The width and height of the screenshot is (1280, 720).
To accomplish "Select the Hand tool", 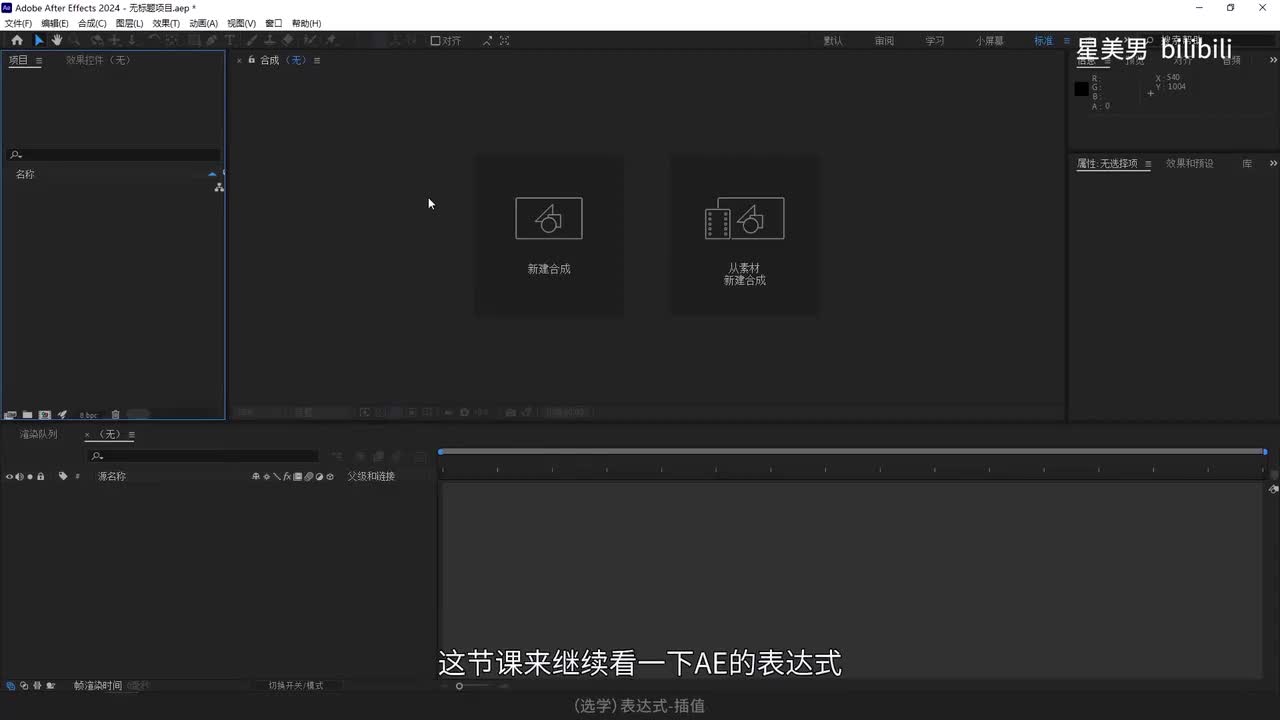I will point(57,40).
